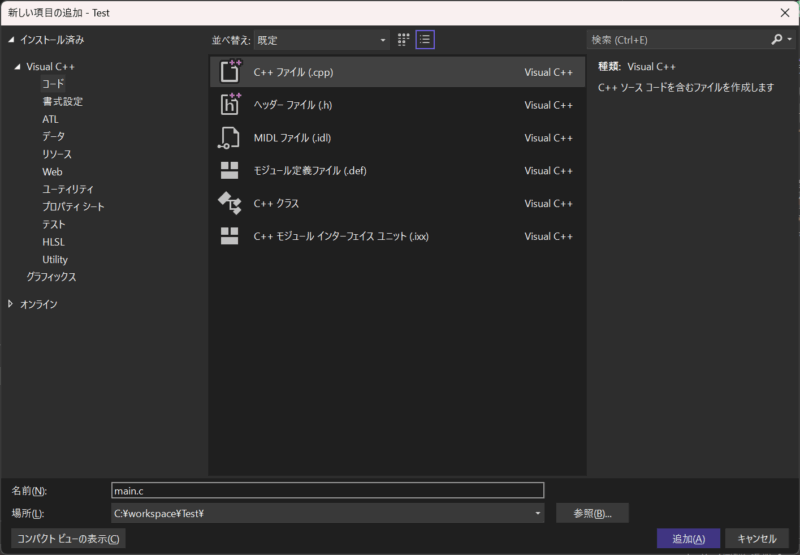
Task: Switch to the grid (tile) view icon
Action: [x=404, y=40]
